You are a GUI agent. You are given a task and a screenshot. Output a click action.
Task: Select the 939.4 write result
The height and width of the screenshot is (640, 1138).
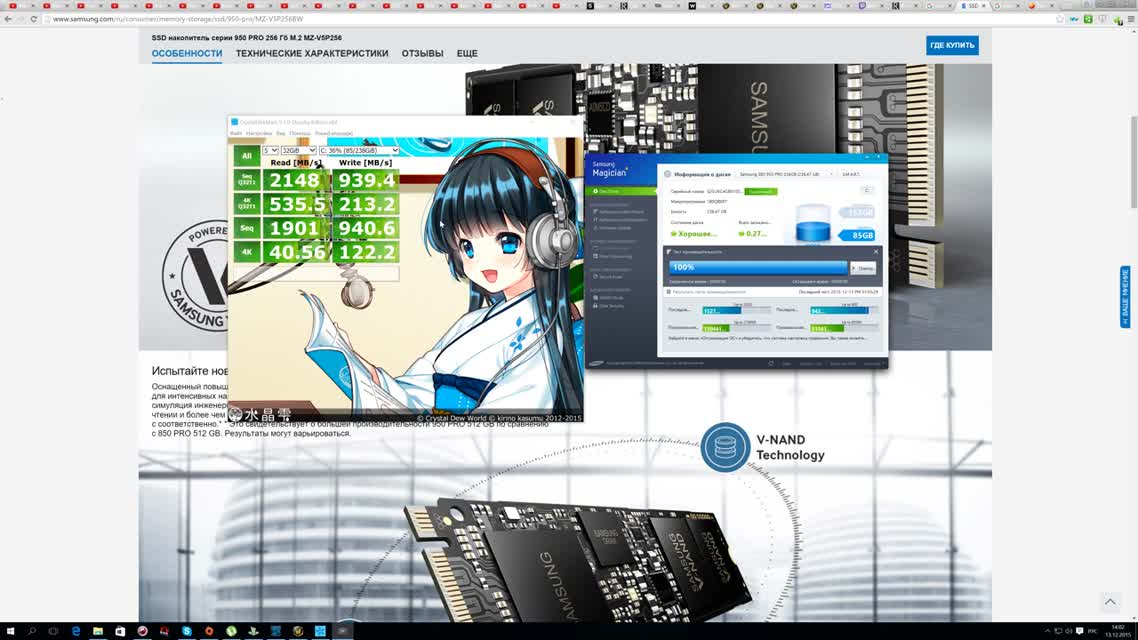click(x=365, y=180)
